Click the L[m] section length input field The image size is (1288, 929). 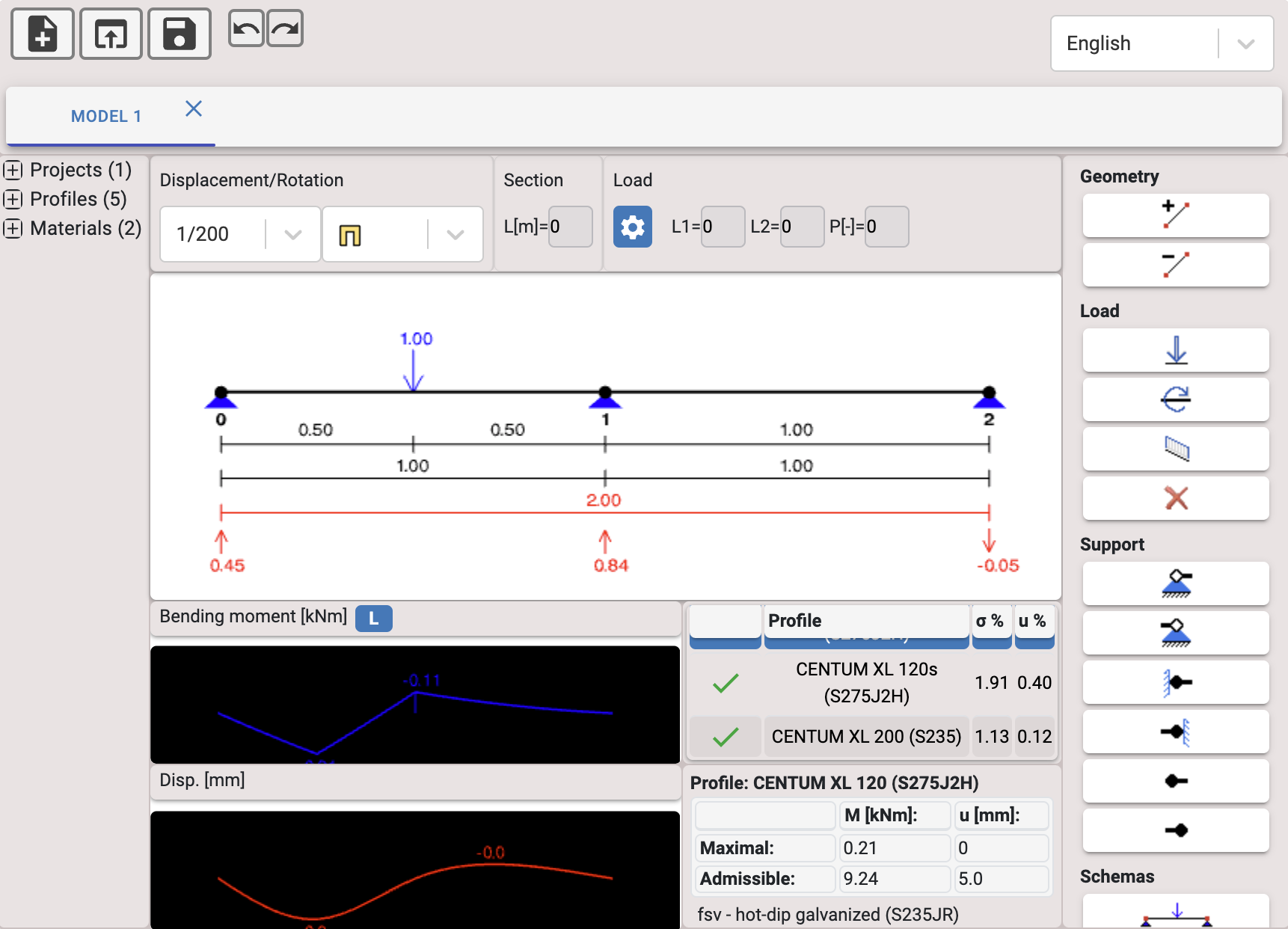[571, 227]
